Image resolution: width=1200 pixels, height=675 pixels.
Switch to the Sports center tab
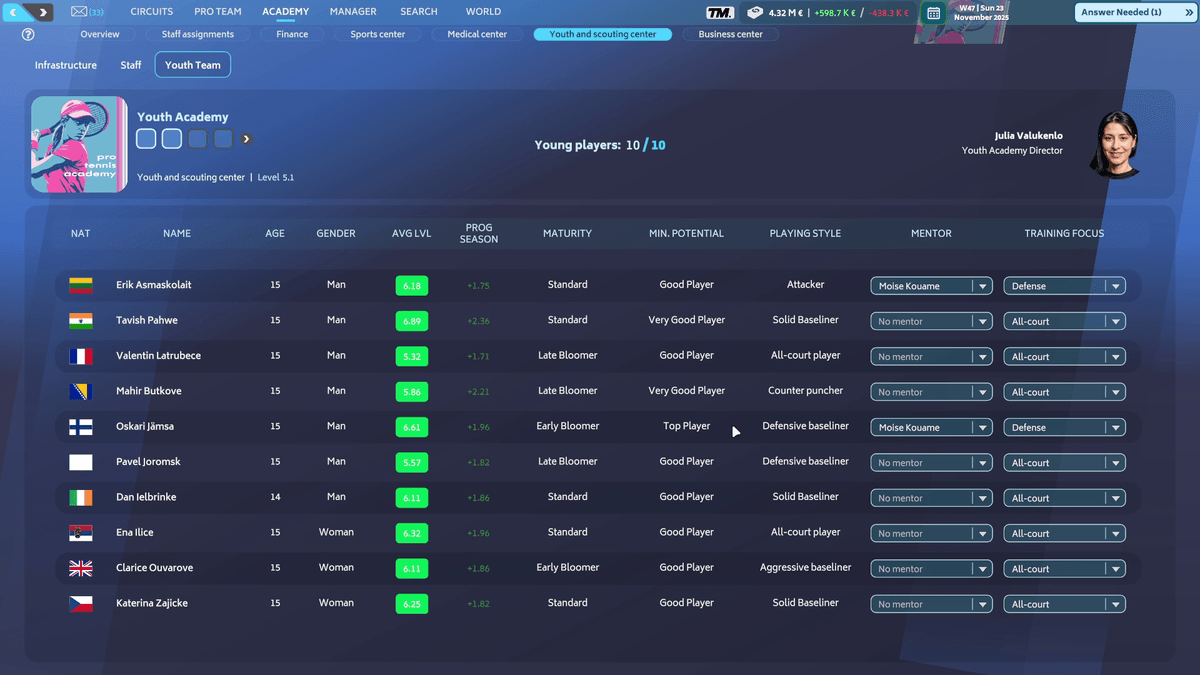click(377, 34)
